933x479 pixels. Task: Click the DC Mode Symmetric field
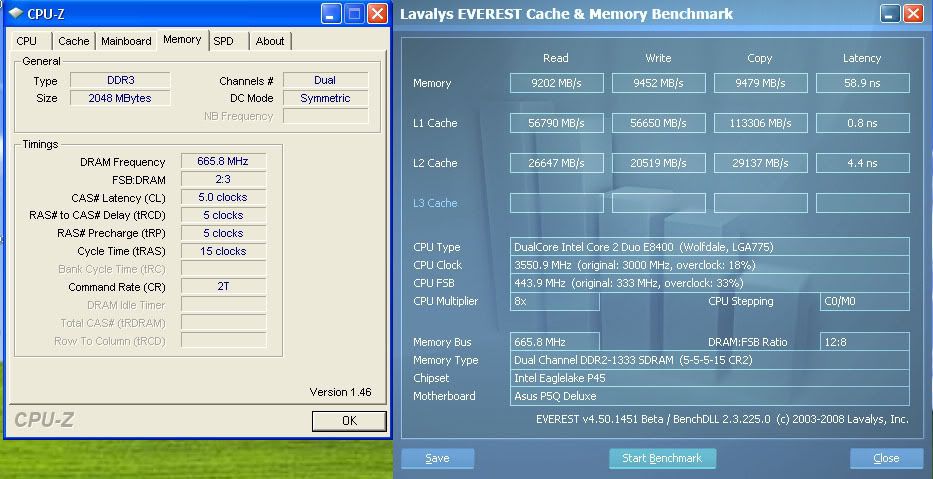click(325, 98)
